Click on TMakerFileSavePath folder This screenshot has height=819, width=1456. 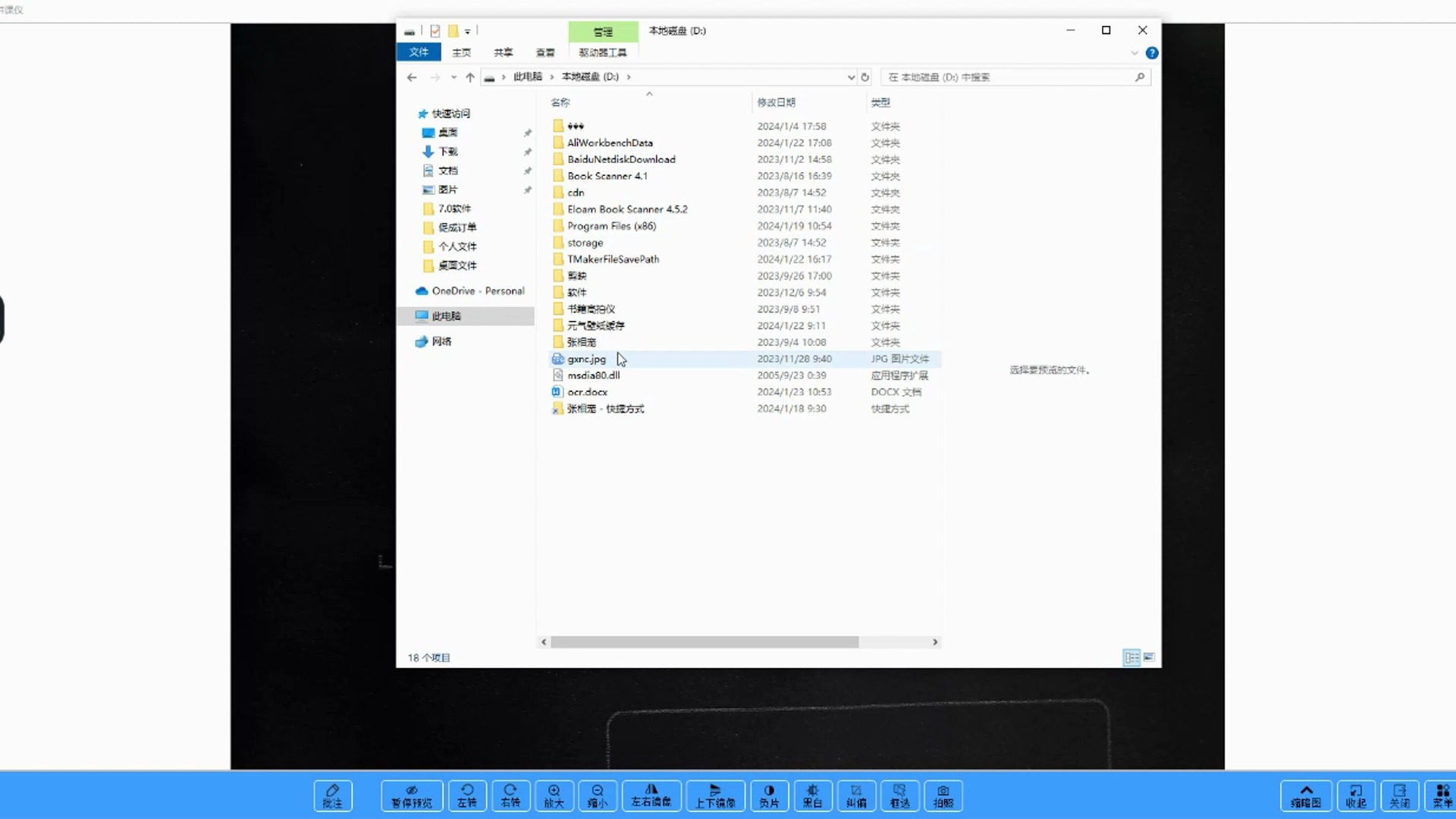coord(613,258)
